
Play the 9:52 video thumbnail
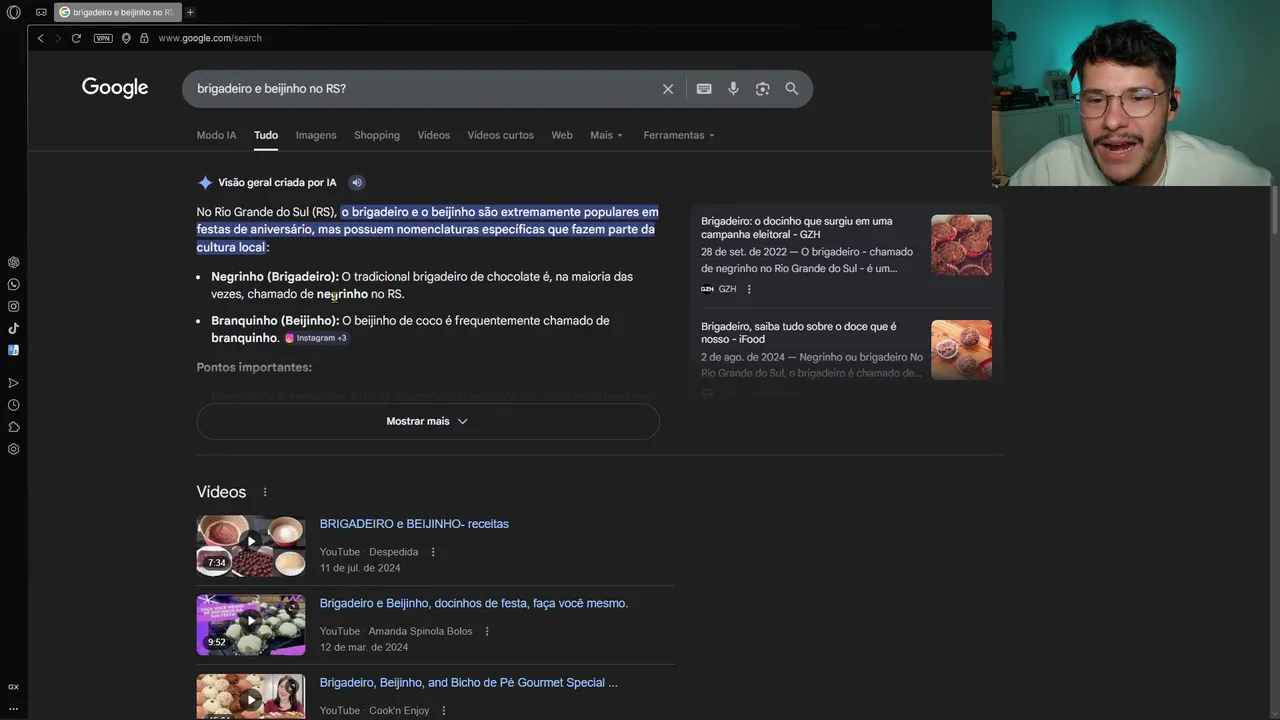[x=251, y=625]
